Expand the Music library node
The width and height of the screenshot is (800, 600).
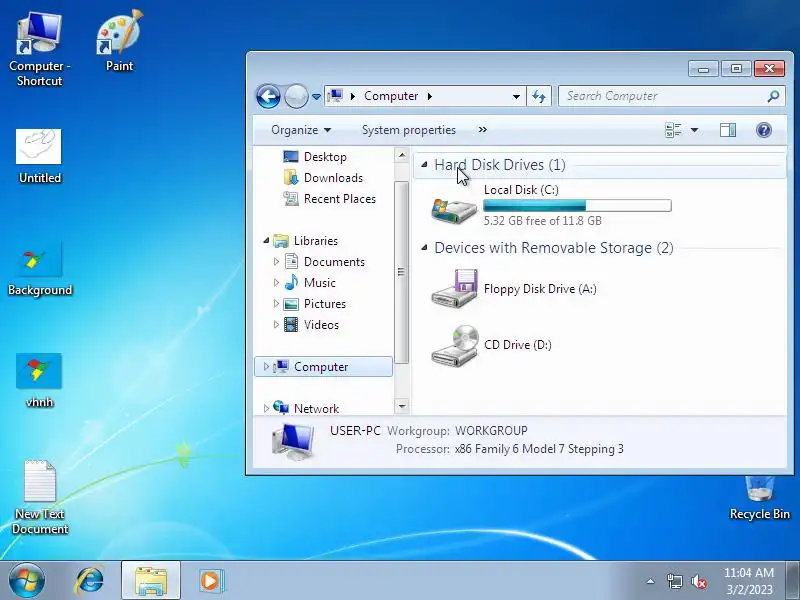(x=276, y=283)
